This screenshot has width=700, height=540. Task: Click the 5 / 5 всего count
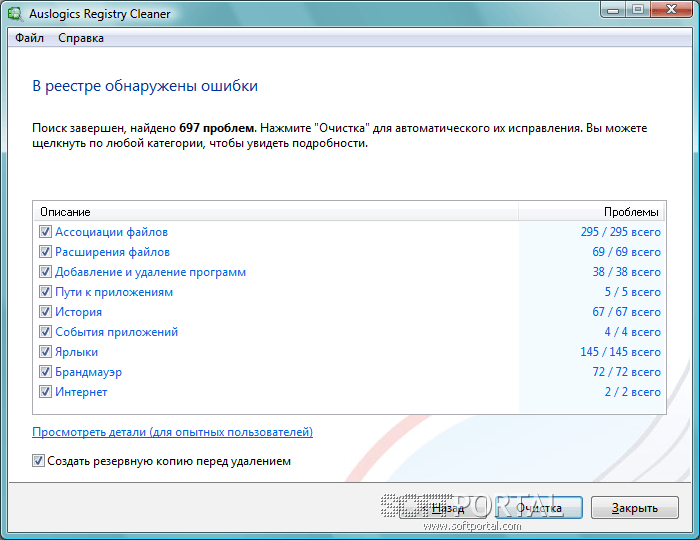[633, 292]
